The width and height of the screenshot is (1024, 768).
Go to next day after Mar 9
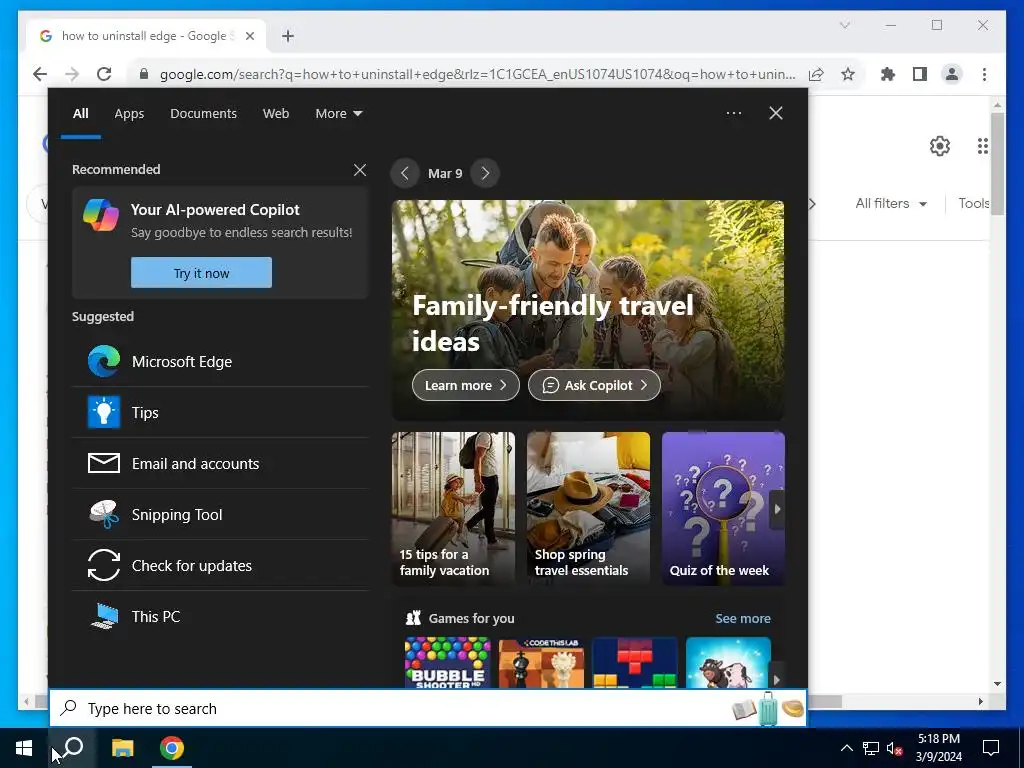tap(485, 173)
